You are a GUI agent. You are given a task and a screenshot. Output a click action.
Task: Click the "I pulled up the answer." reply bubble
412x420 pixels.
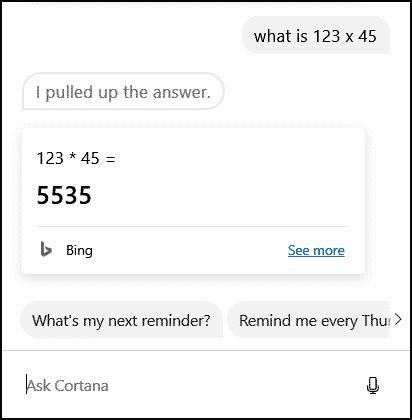point(123,92)
